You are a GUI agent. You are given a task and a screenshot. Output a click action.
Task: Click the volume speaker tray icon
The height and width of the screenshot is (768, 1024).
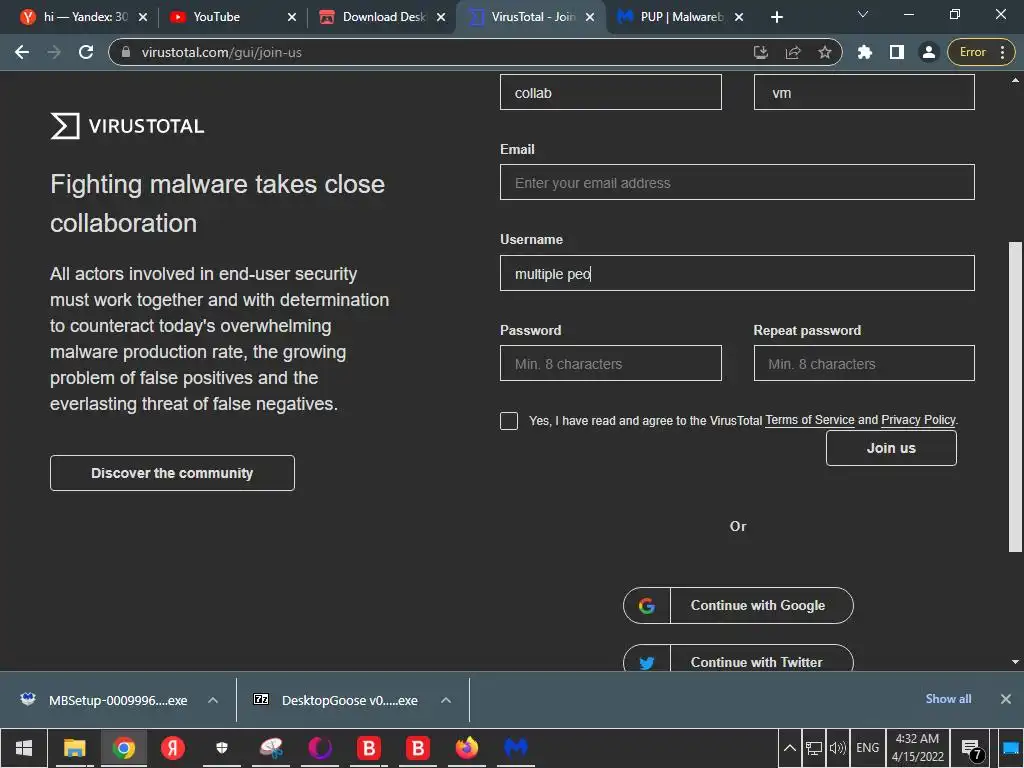point(837,748)
